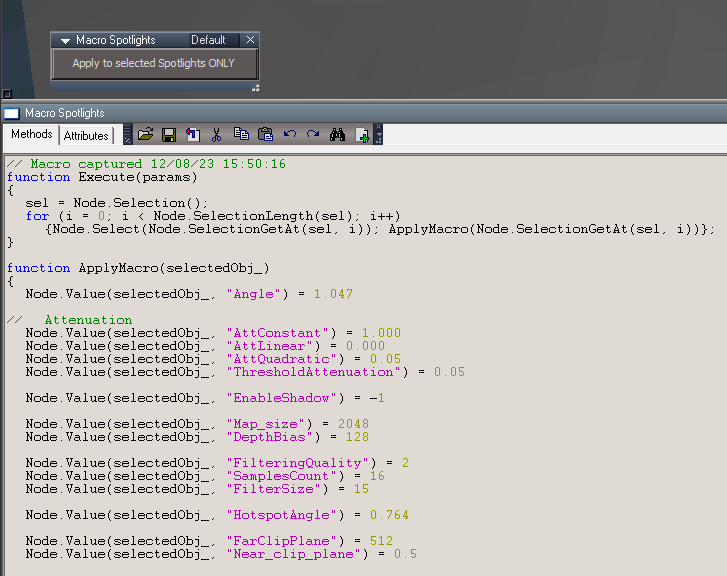Click the "DepthBias" value 128
Screen dimensions: 727x576
coord(357,437)
